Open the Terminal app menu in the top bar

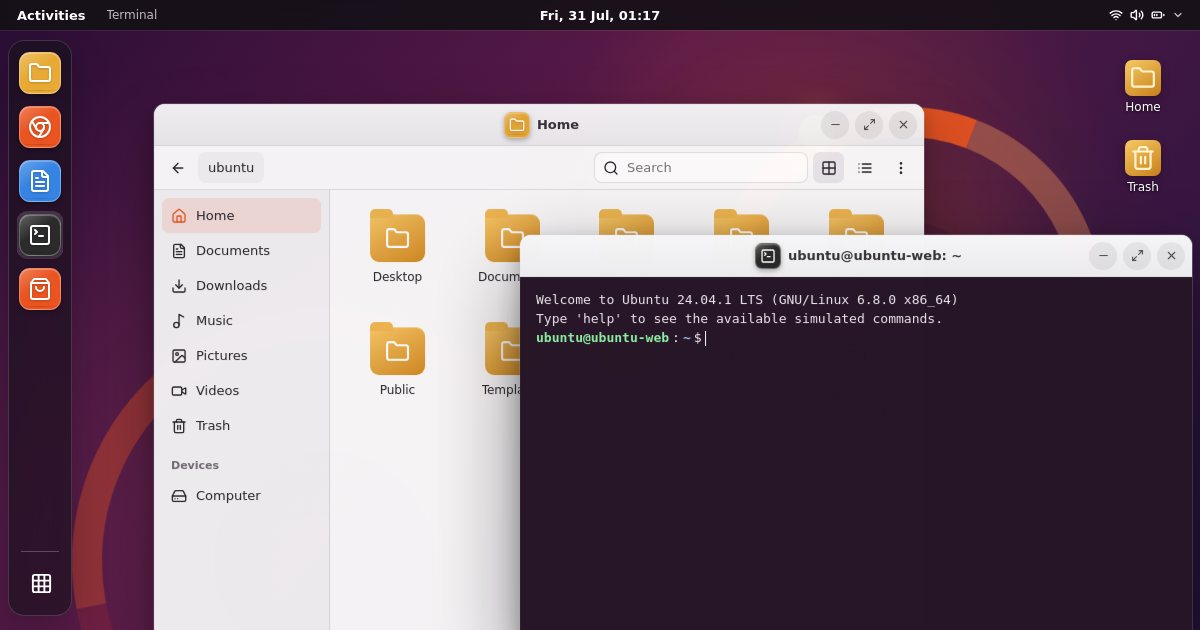132,15
